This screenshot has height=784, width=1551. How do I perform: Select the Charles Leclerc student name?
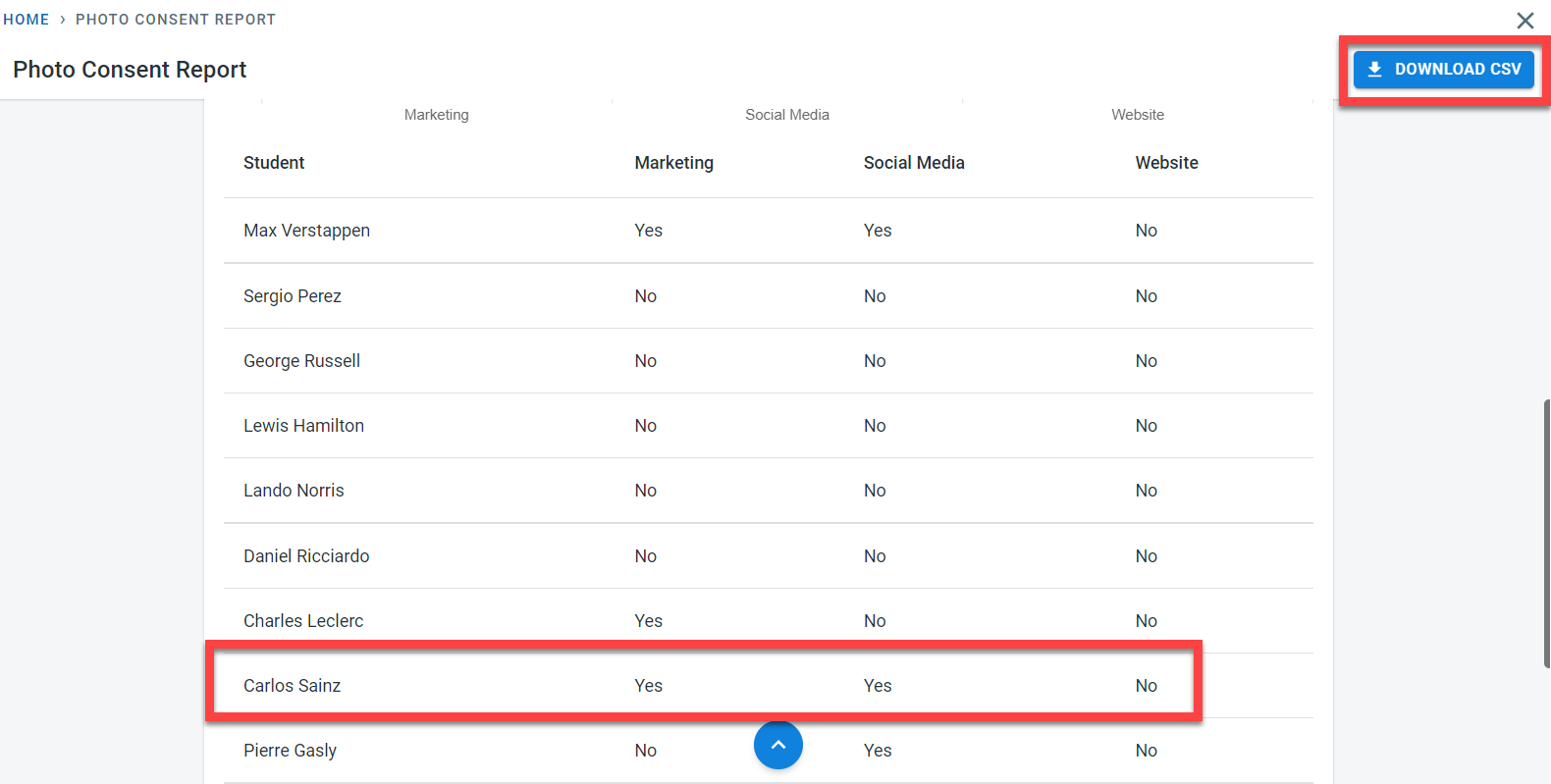[303, 621]
